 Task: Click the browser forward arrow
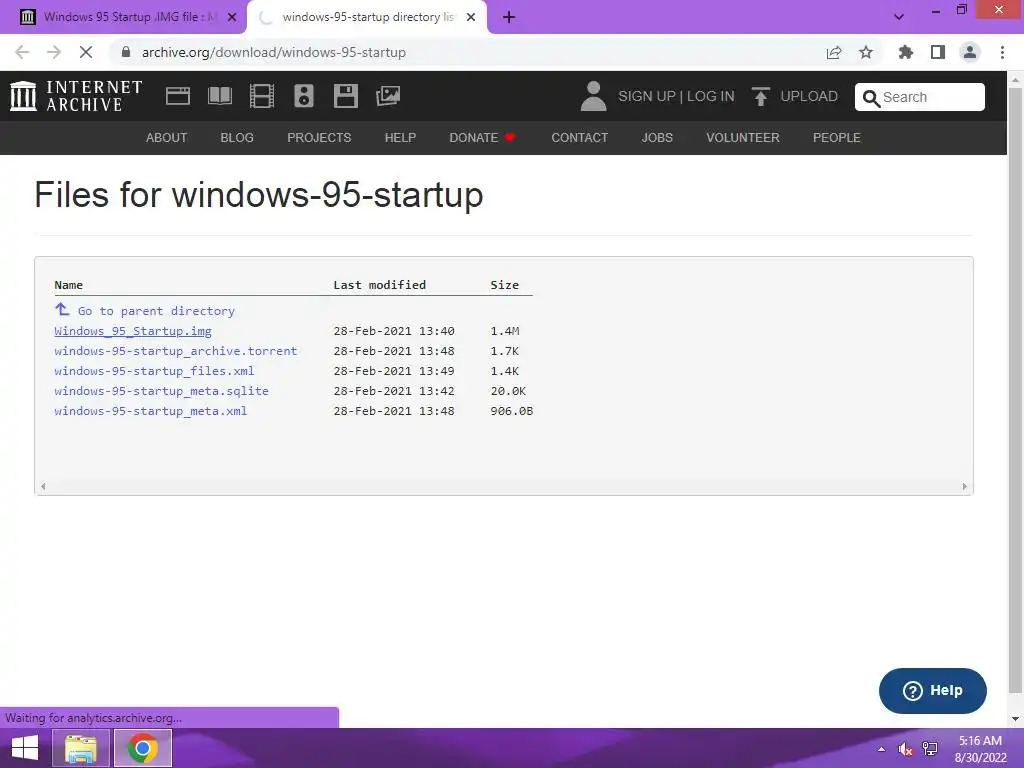pos(54,52)
